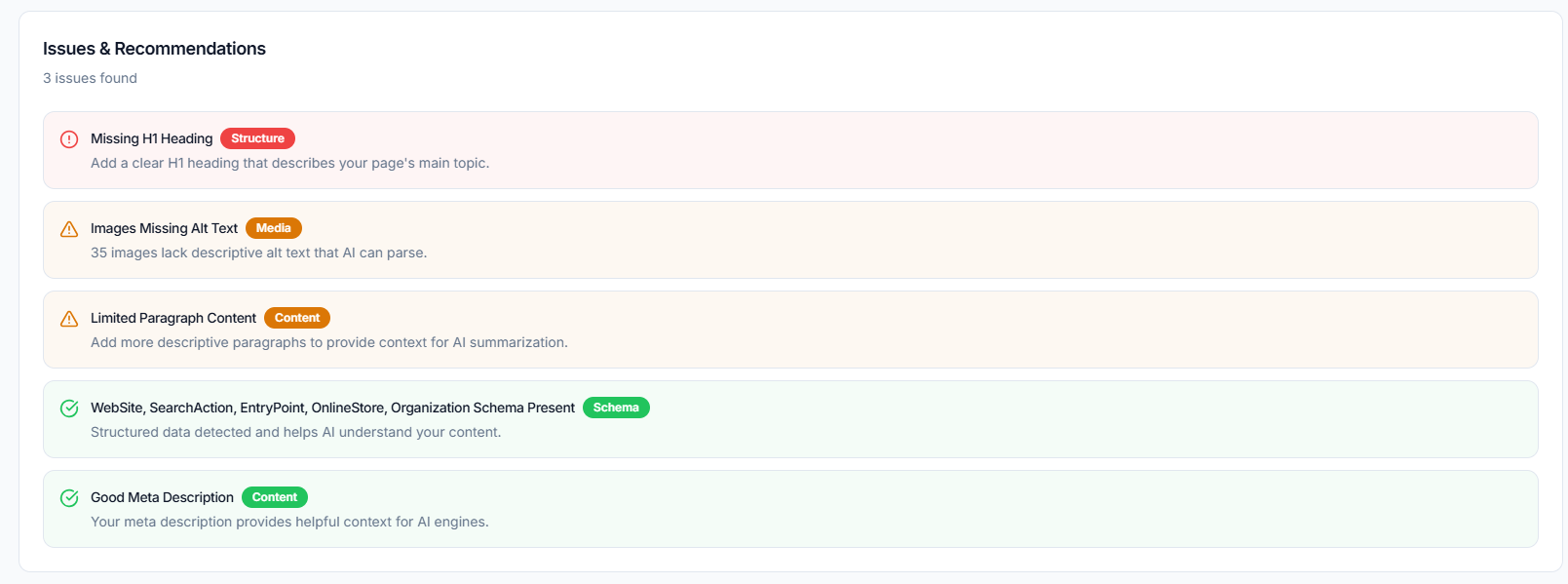Click the green check icon beside Schema Present

pos(69,409)
